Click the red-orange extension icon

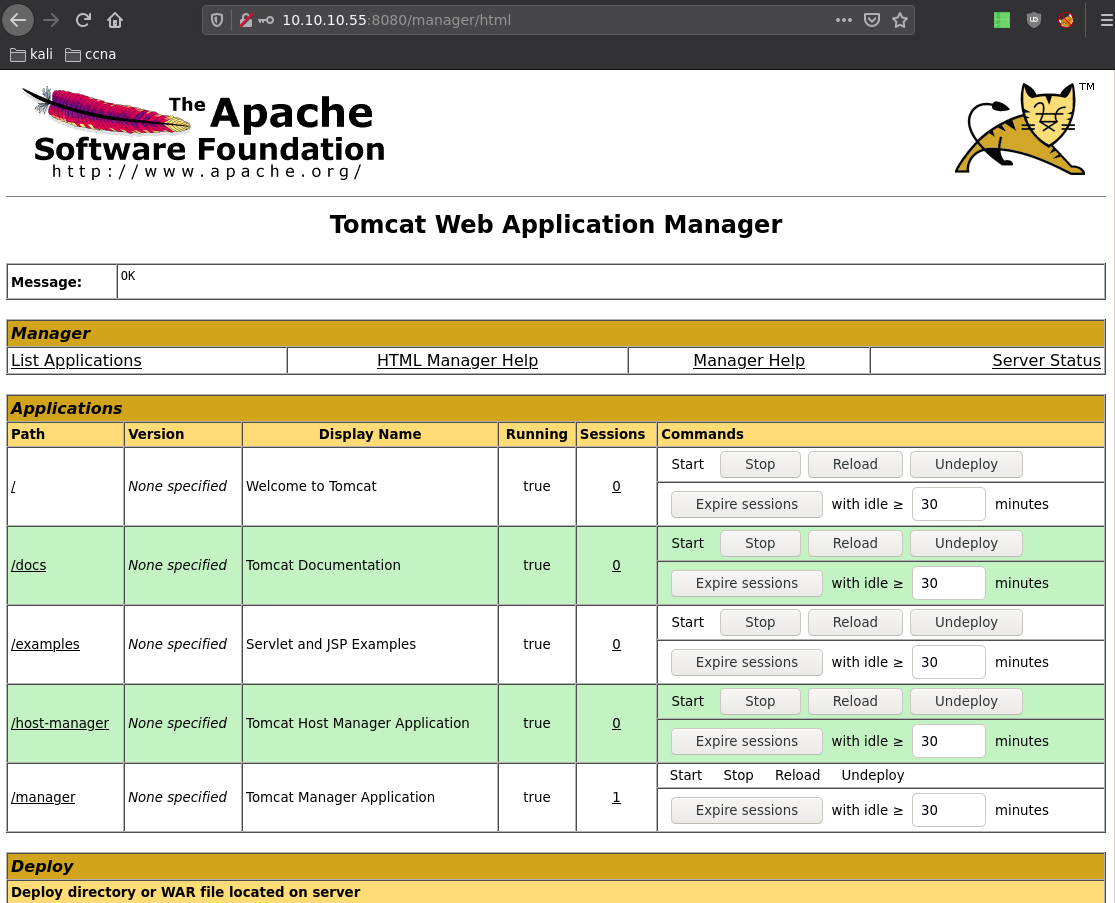point(1065,20)
